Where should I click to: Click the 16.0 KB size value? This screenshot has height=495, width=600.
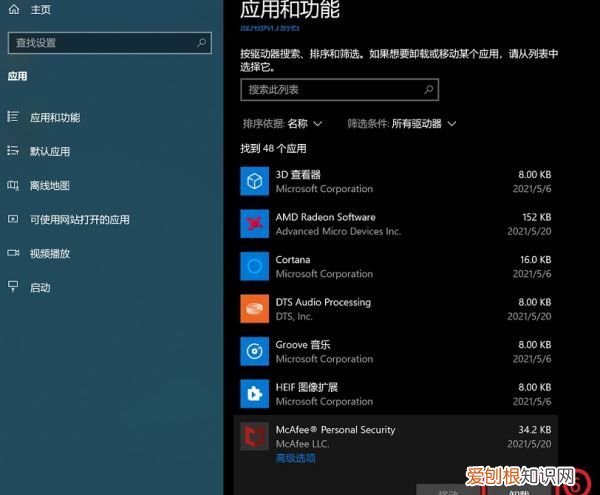point(536,259)
